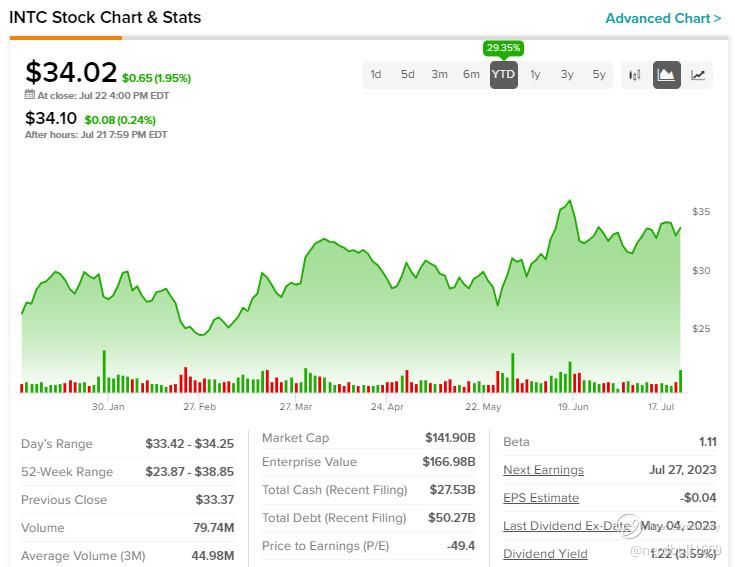Click the $25 price axis label
The width and height of the screenshot is (735, 567).
point(701,328)
